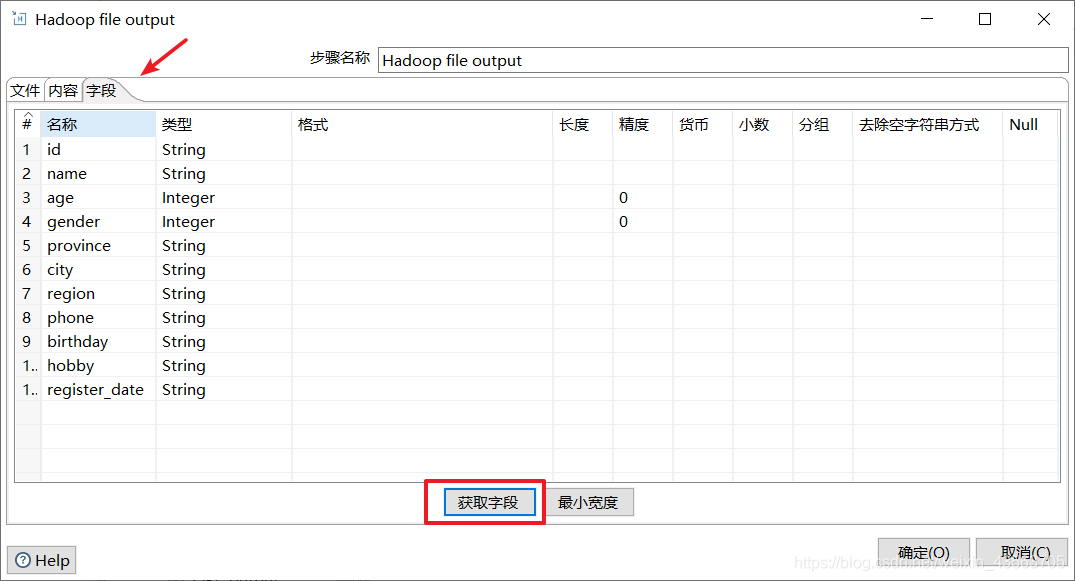Select the 'birthday' field cell

(x=98, y=342)
